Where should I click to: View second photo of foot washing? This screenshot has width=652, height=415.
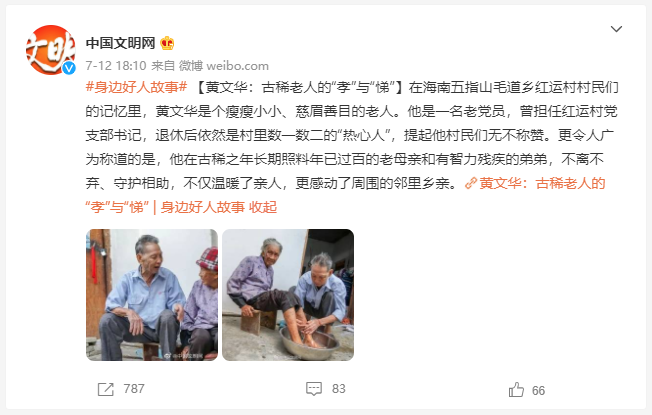(288, 295)
